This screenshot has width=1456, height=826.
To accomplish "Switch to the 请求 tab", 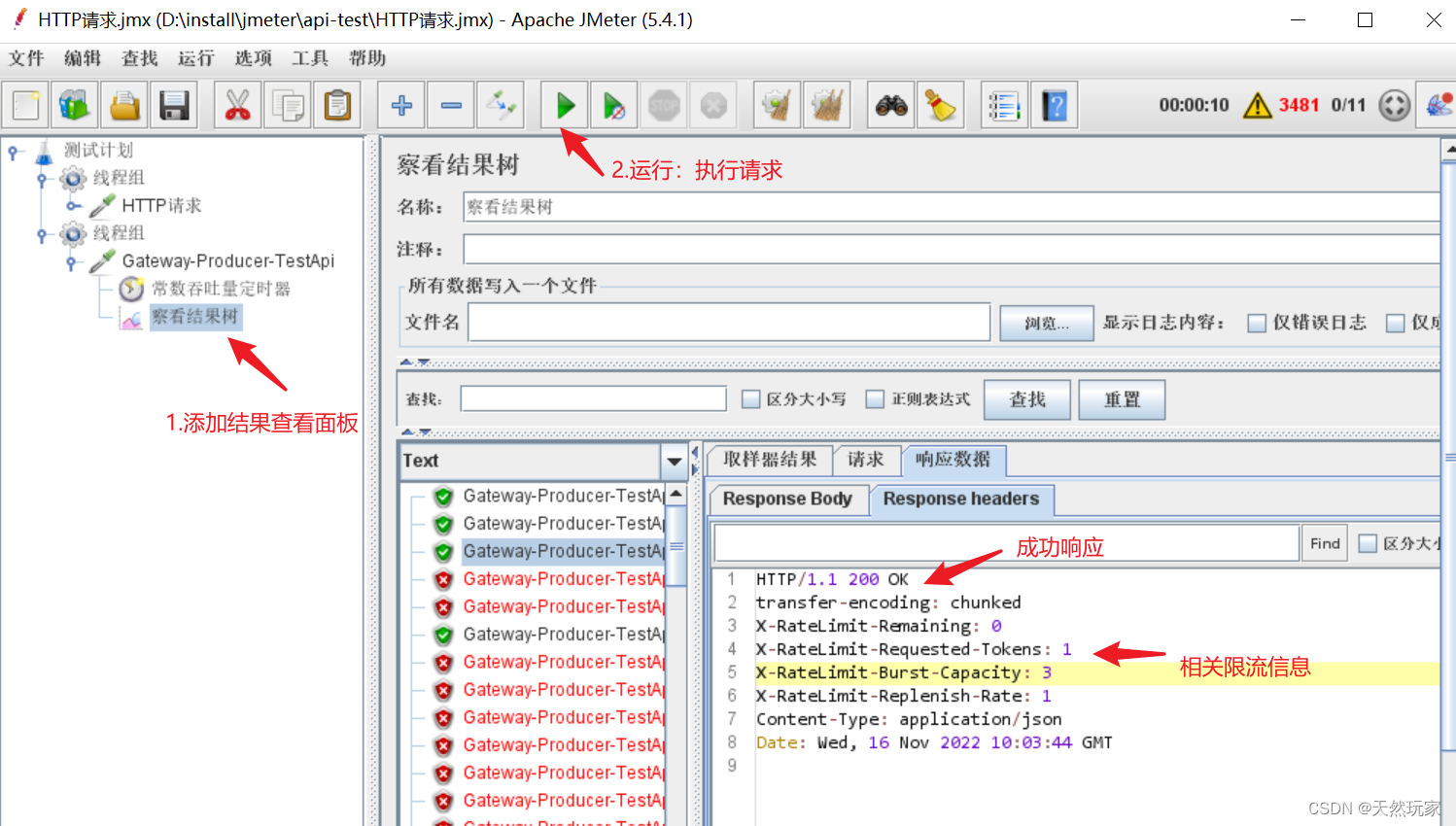I will tap(866, 460).
